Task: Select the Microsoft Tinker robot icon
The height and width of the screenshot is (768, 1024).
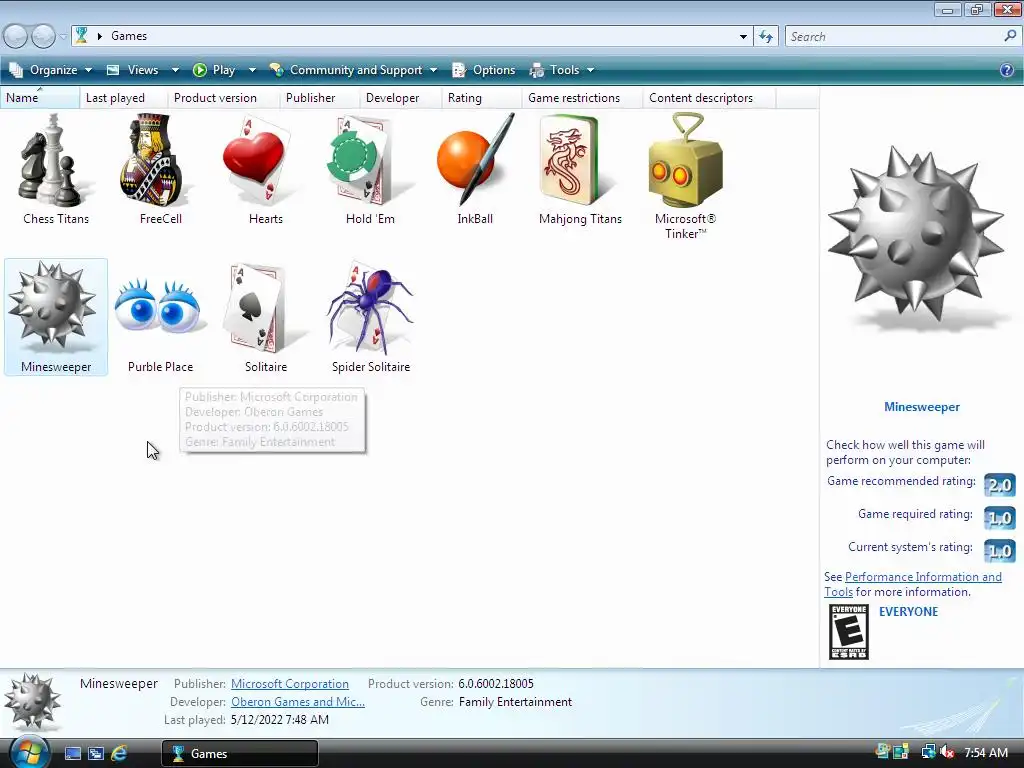Action: tap(685, 159)
